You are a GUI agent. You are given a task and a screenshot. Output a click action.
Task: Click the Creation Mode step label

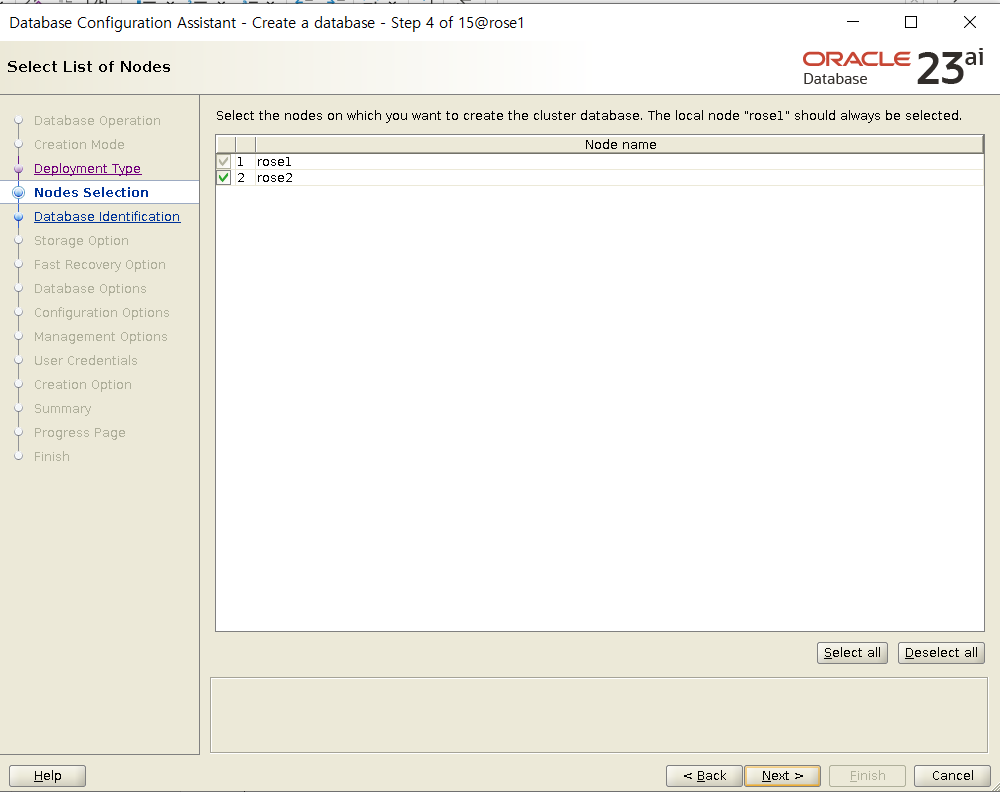point(79,145)
